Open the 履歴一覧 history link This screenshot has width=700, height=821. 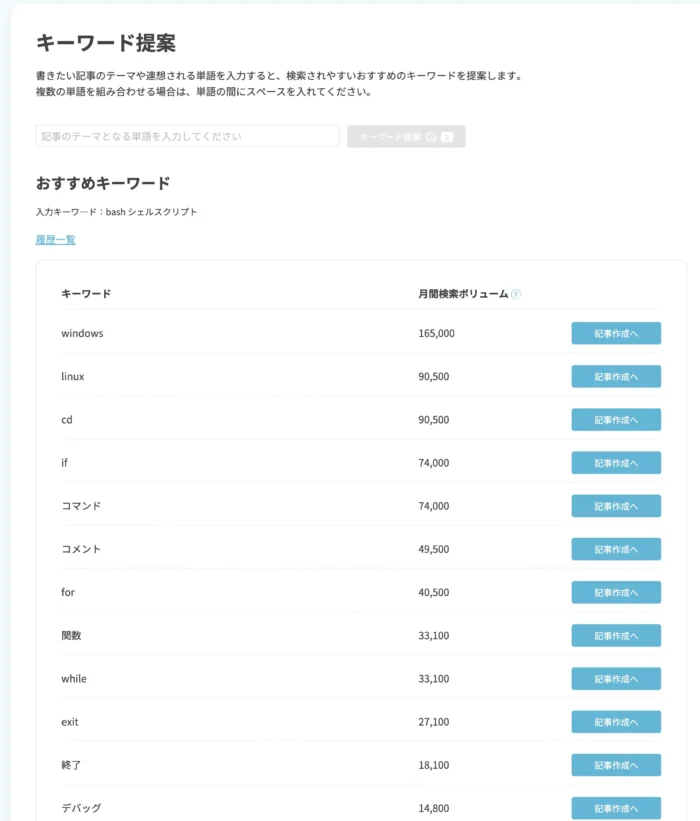click(56, 239)
